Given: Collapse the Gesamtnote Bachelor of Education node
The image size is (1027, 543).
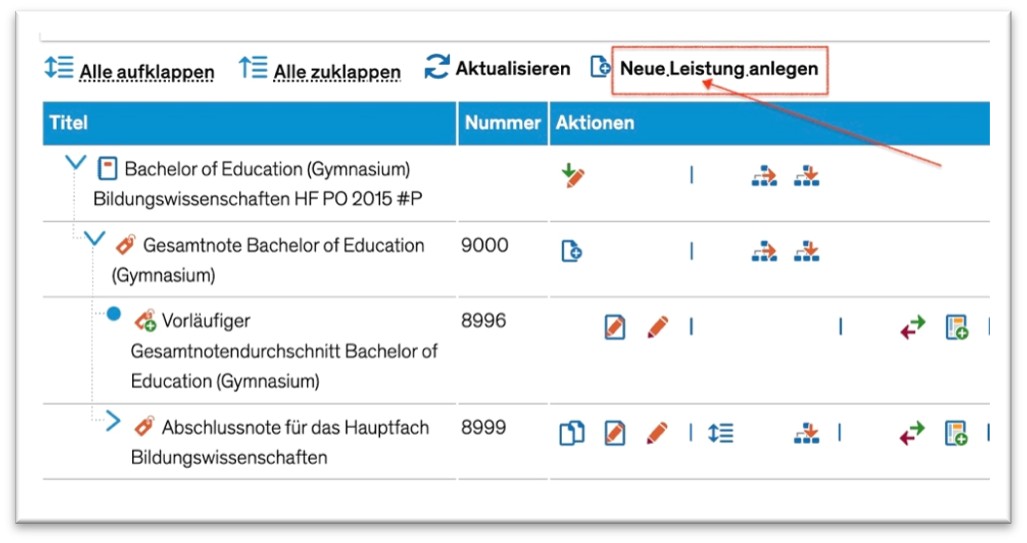Looking at the screenshot, I should 95,238.
